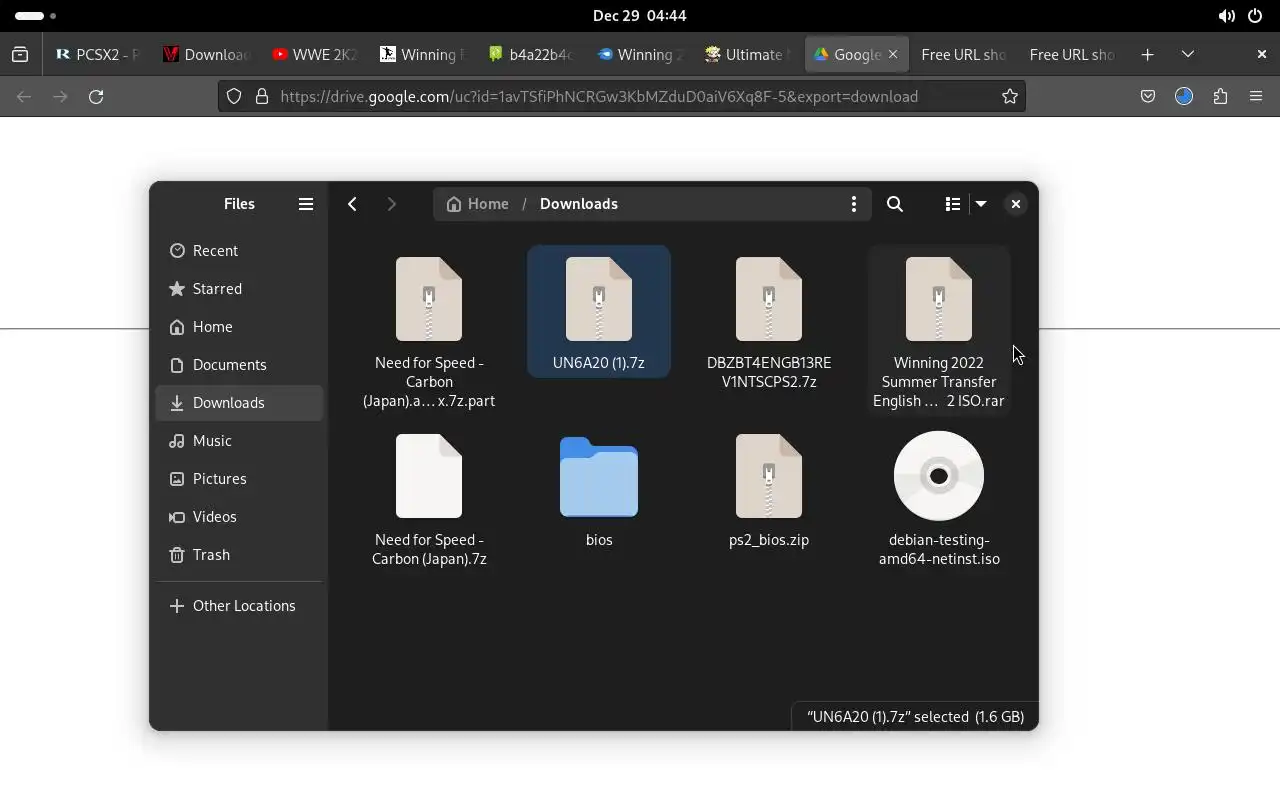
Task: Open clock and calendar Dec 29
Action: (x=639, y=16)
